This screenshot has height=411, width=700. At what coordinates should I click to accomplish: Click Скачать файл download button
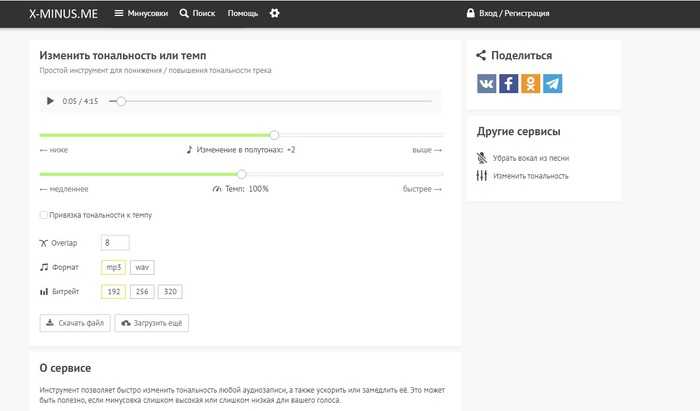pos(75,323)
